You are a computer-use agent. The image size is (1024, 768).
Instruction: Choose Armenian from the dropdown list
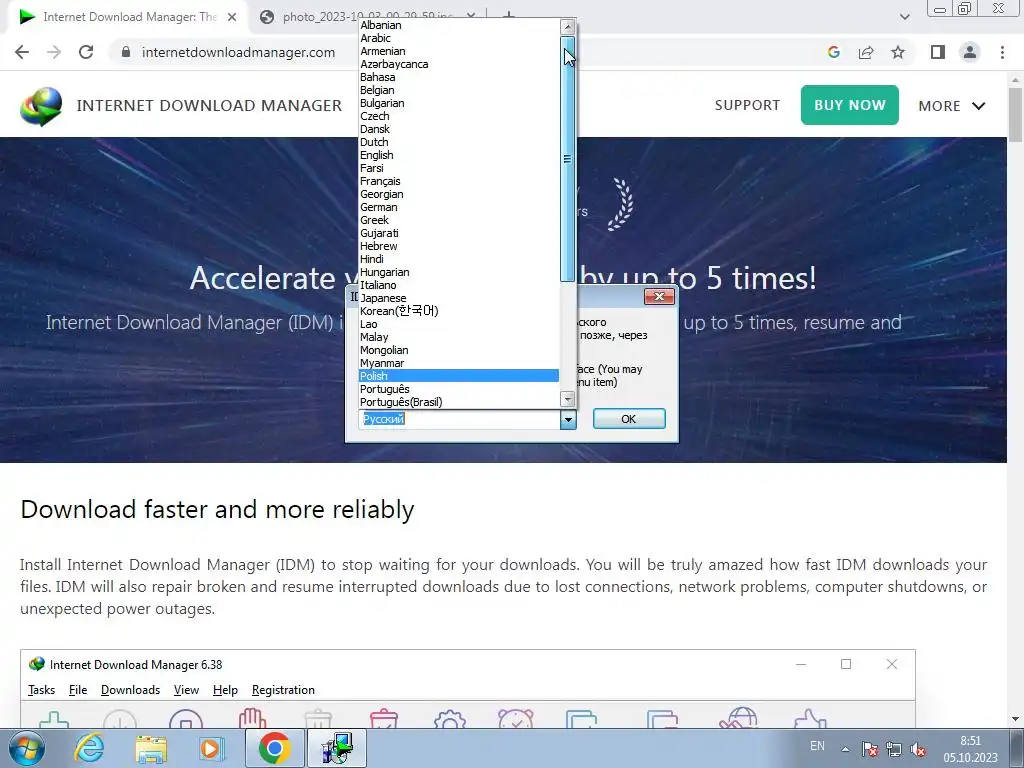[458, 52]
